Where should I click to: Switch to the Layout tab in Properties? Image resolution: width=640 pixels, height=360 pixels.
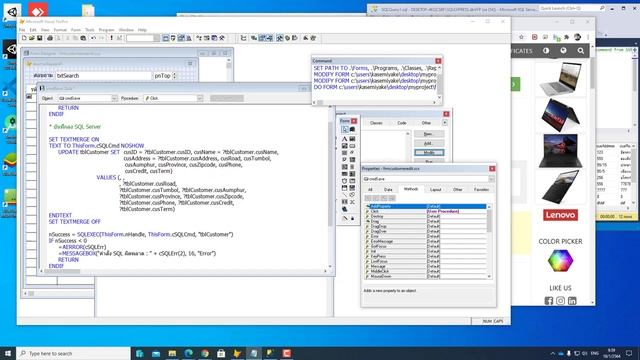(x=436, y=190)
